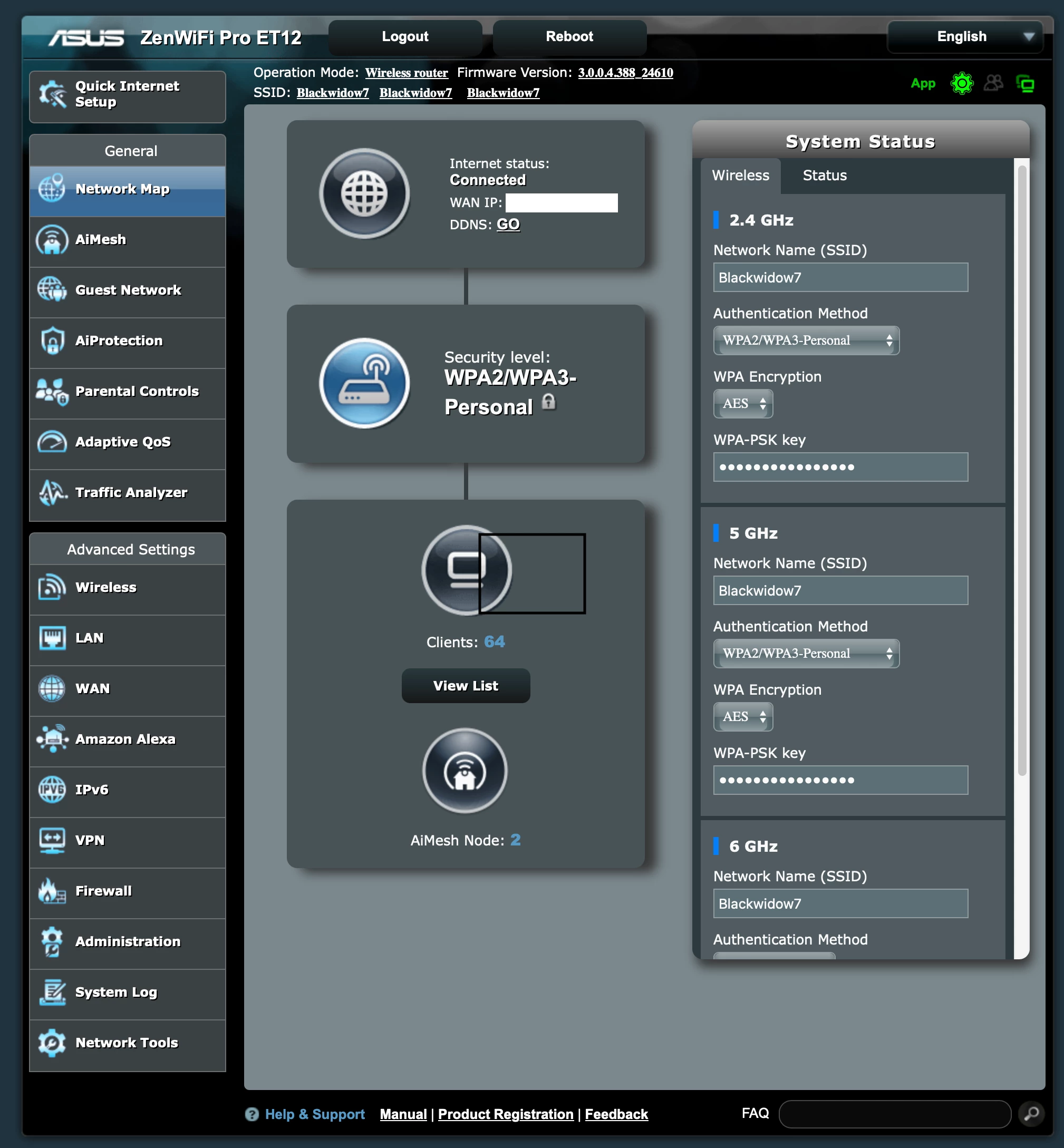Click the Help & Support question icon
The width and height of the screenshot is (1064, 1148).
(252, 1114)
